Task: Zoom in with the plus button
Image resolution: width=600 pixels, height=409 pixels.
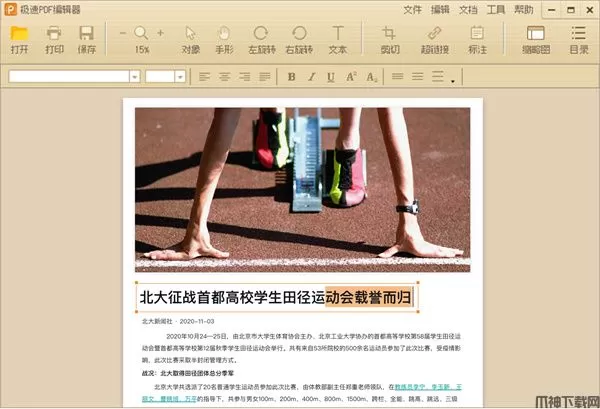Action: tap(161, 33)
